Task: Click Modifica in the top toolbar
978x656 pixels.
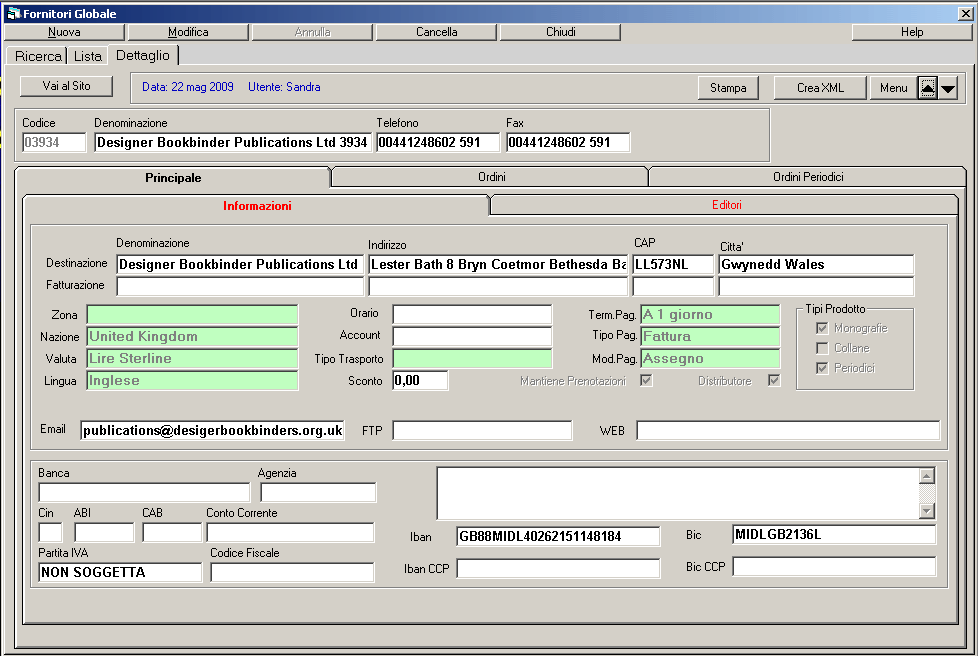Action: click(x=188, y=32)
